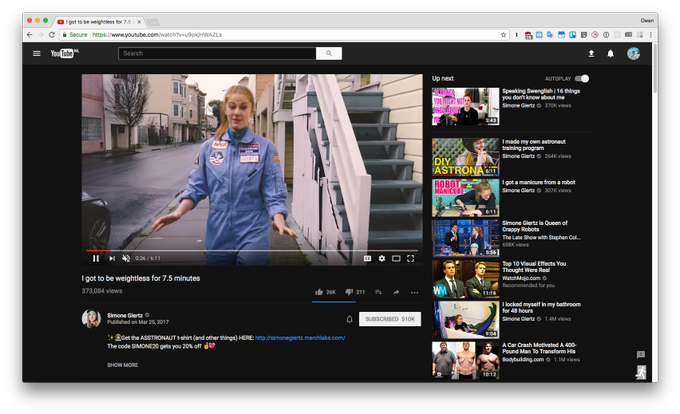Screen dimensions: 680x414
Task: Select the browser tab for this video
Action: point(99,22)
